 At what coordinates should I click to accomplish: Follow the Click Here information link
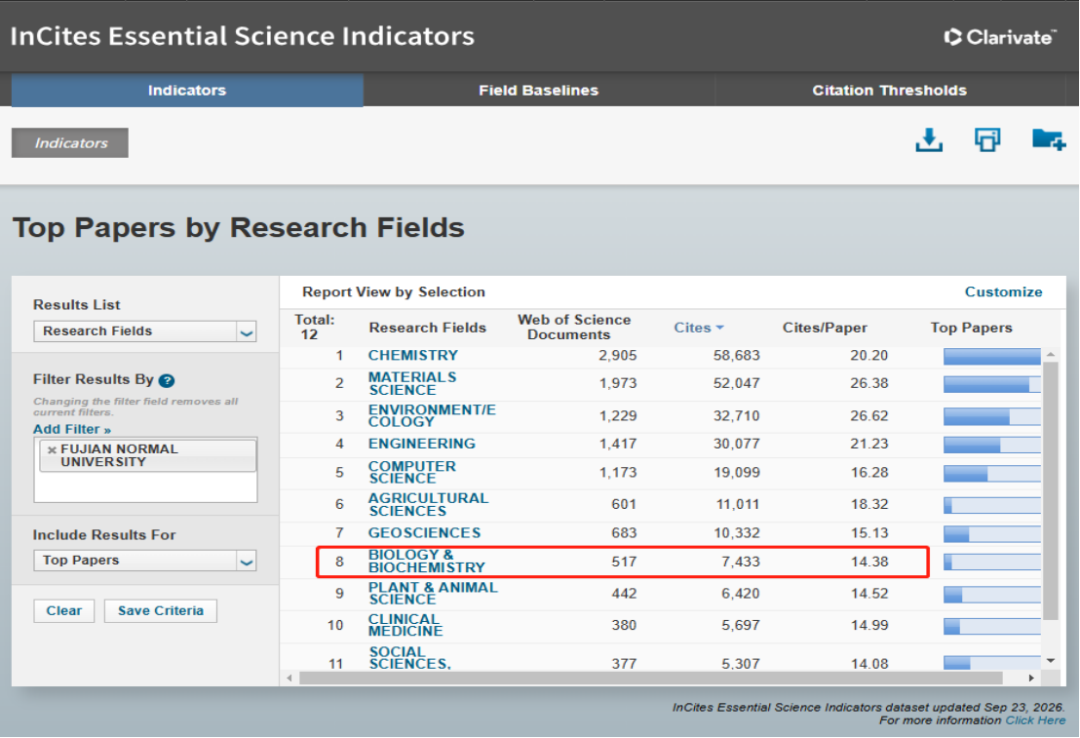point(1035,720)
